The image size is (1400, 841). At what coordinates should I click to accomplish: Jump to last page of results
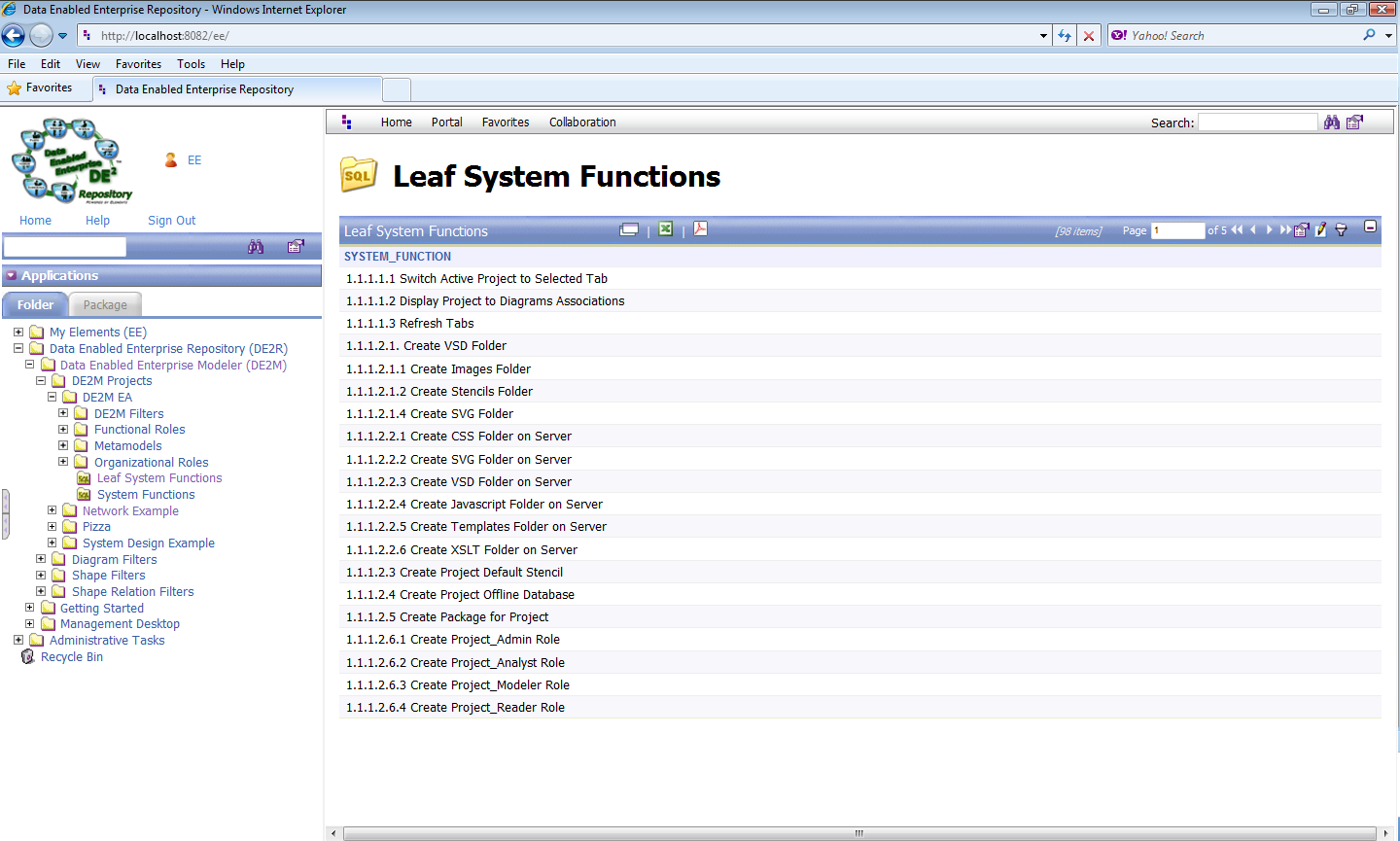coord(1285,230)
